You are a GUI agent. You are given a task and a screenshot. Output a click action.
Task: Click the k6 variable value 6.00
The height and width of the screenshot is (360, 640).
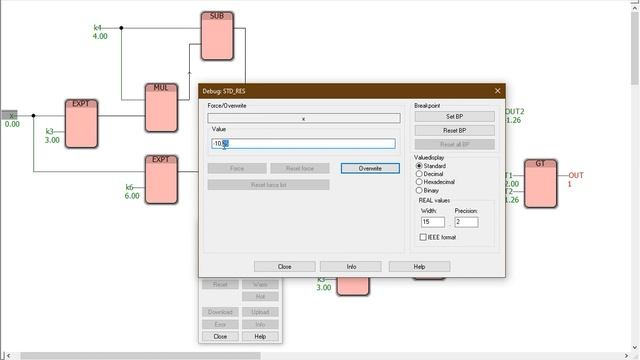132,196
